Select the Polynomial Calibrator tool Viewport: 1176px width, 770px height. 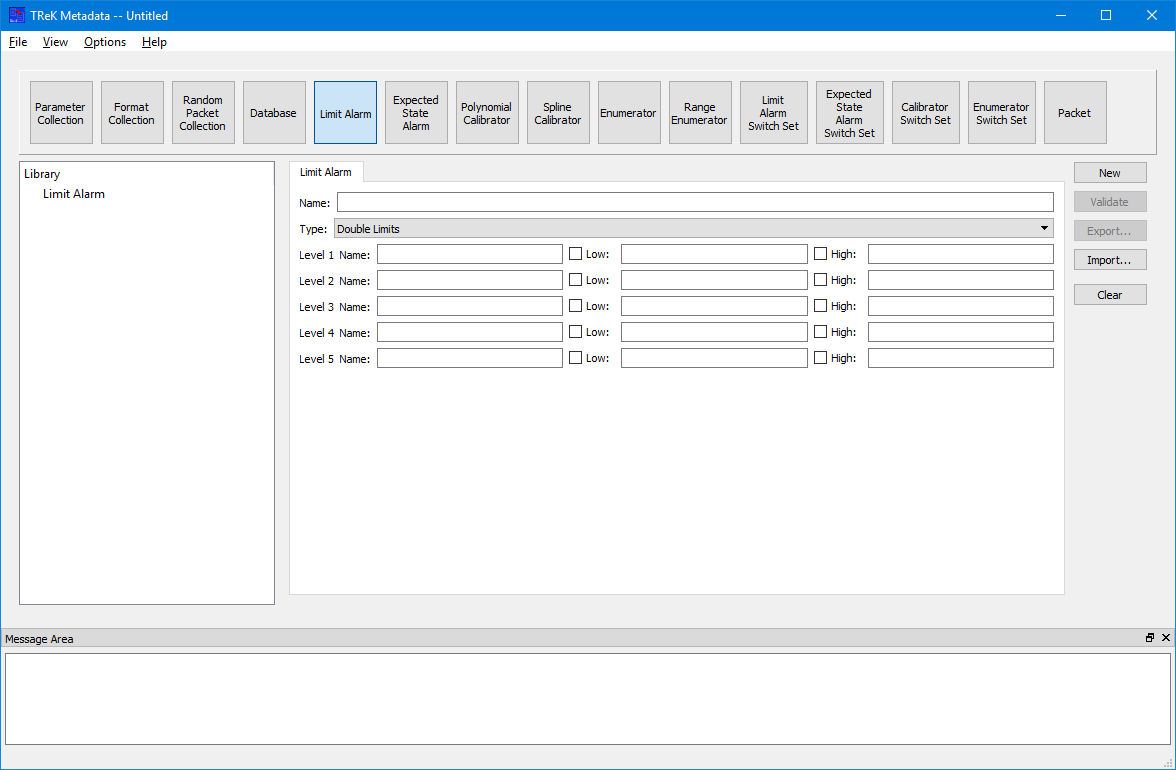[x=487, y=113]
